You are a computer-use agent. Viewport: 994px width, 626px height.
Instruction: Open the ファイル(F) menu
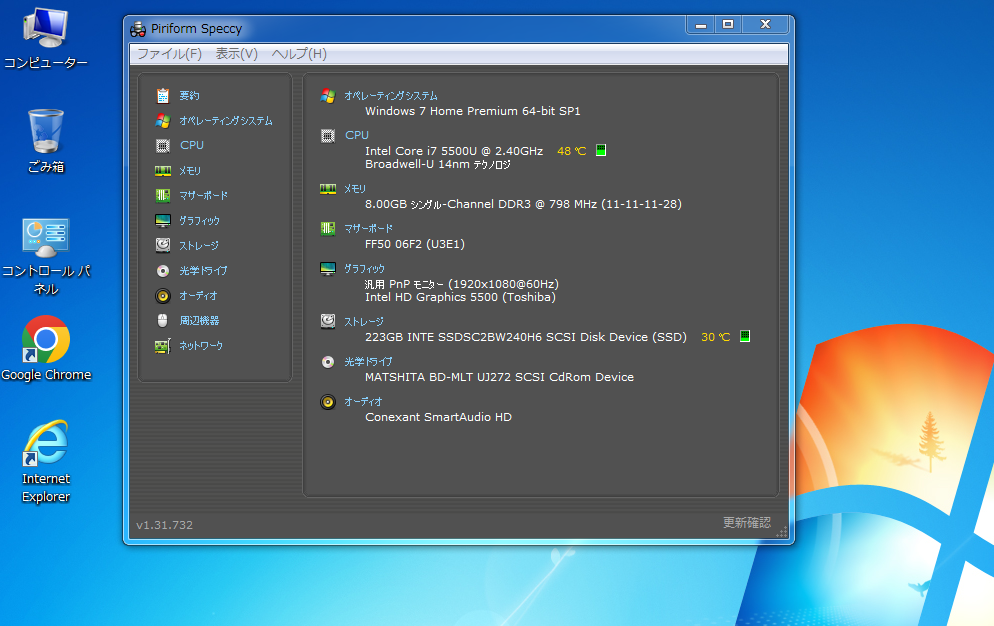169,54
